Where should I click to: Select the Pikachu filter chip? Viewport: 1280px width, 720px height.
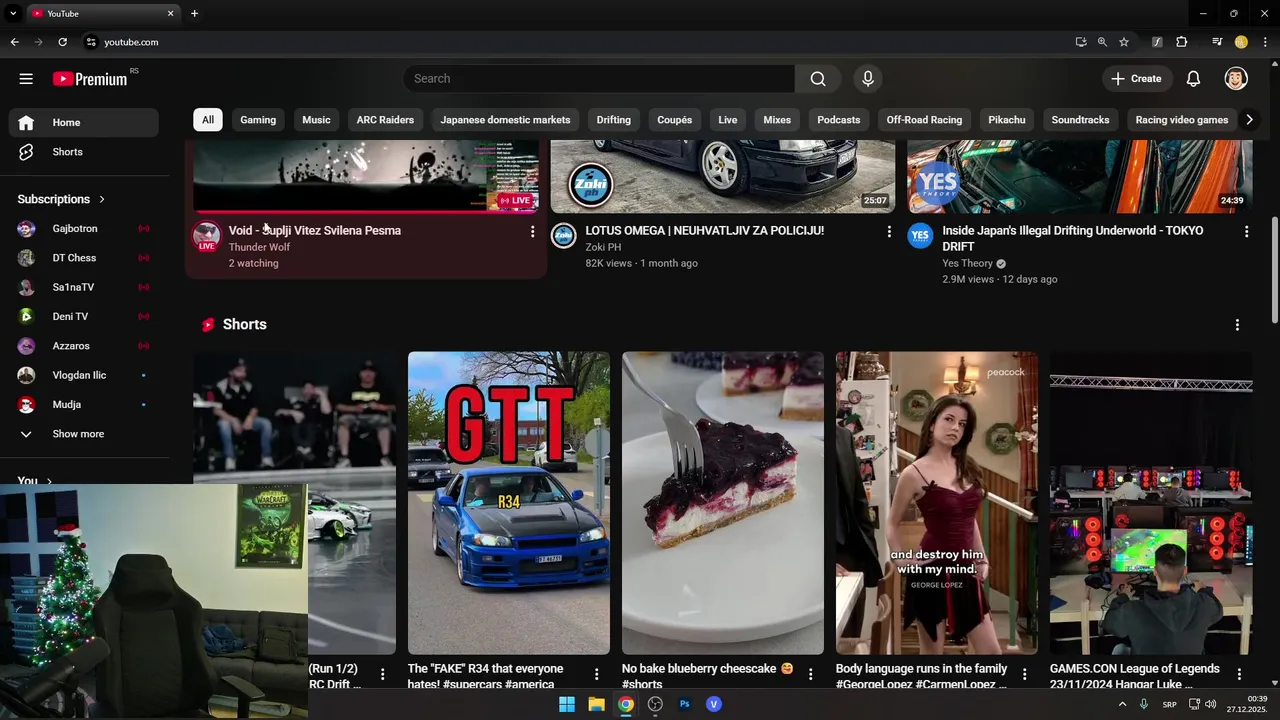[1007, 120]
